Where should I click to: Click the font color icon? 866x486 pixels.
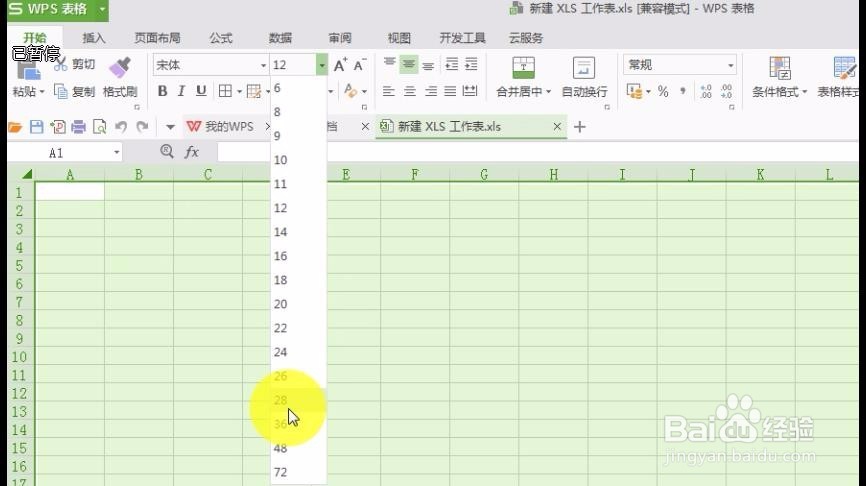351,91
